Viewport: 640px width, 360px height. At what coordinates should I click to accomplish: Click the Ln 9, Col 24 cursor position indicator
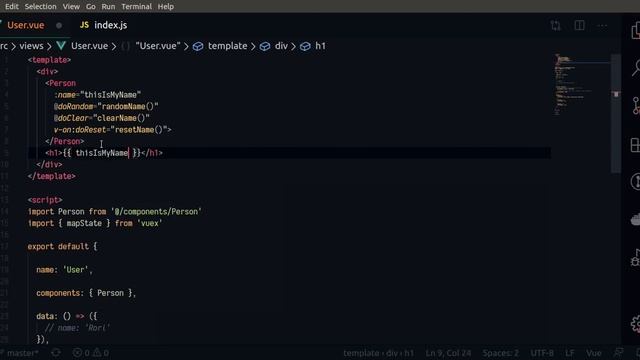tap(448, 353)
